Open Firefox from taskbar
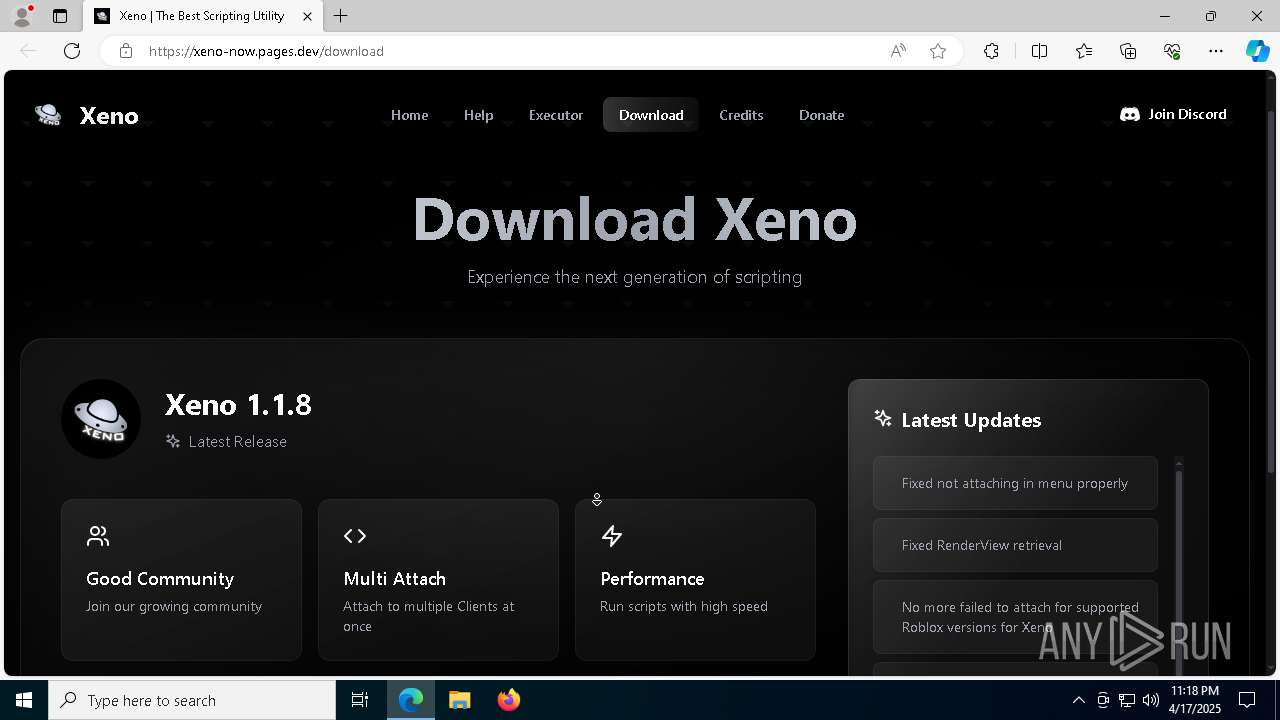Screen dimensions: 1280x720 509,700
